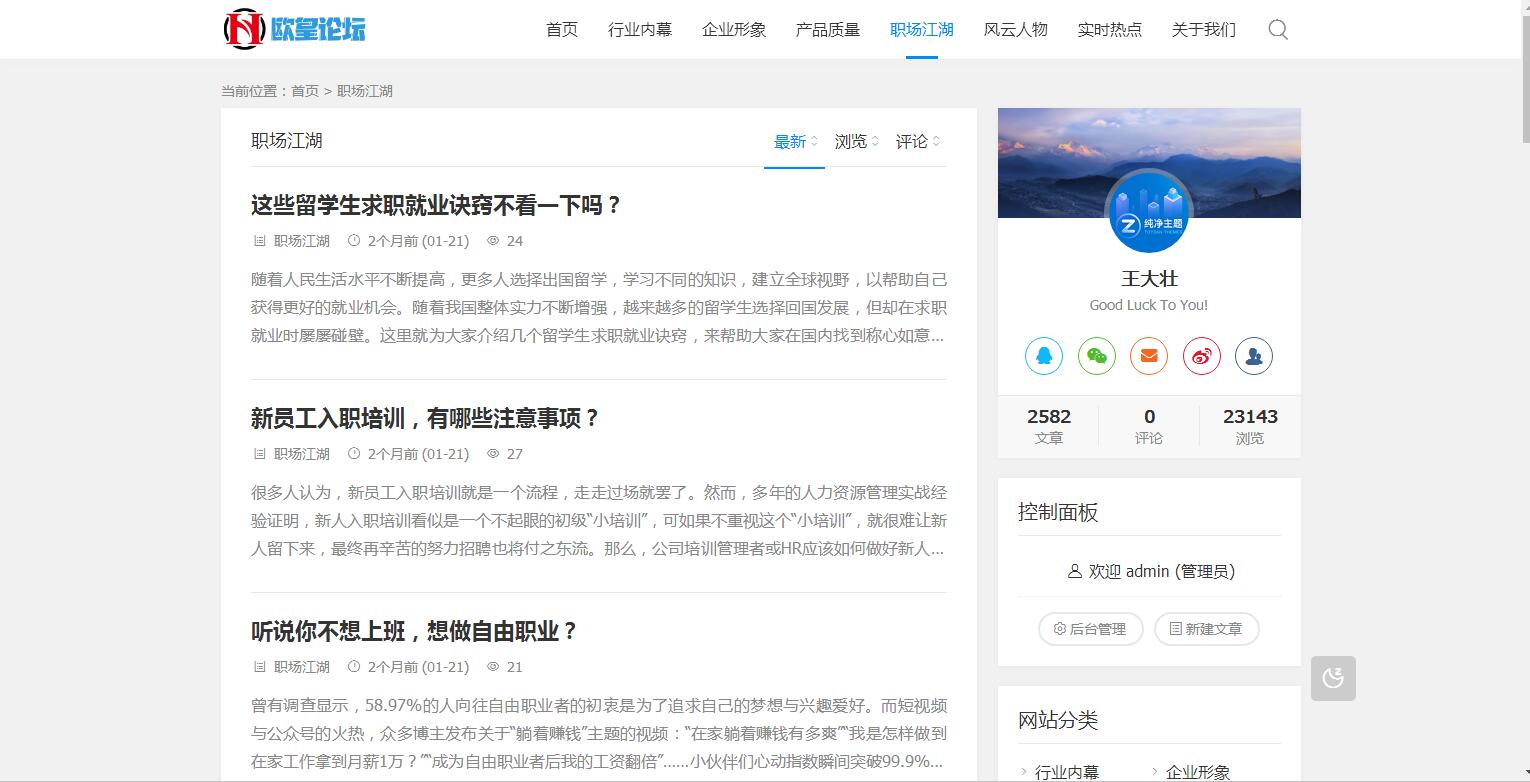Click the 新员工入职培训 article excerpt text
Screen dimensions: 1530x782
(x=599, y=520)
